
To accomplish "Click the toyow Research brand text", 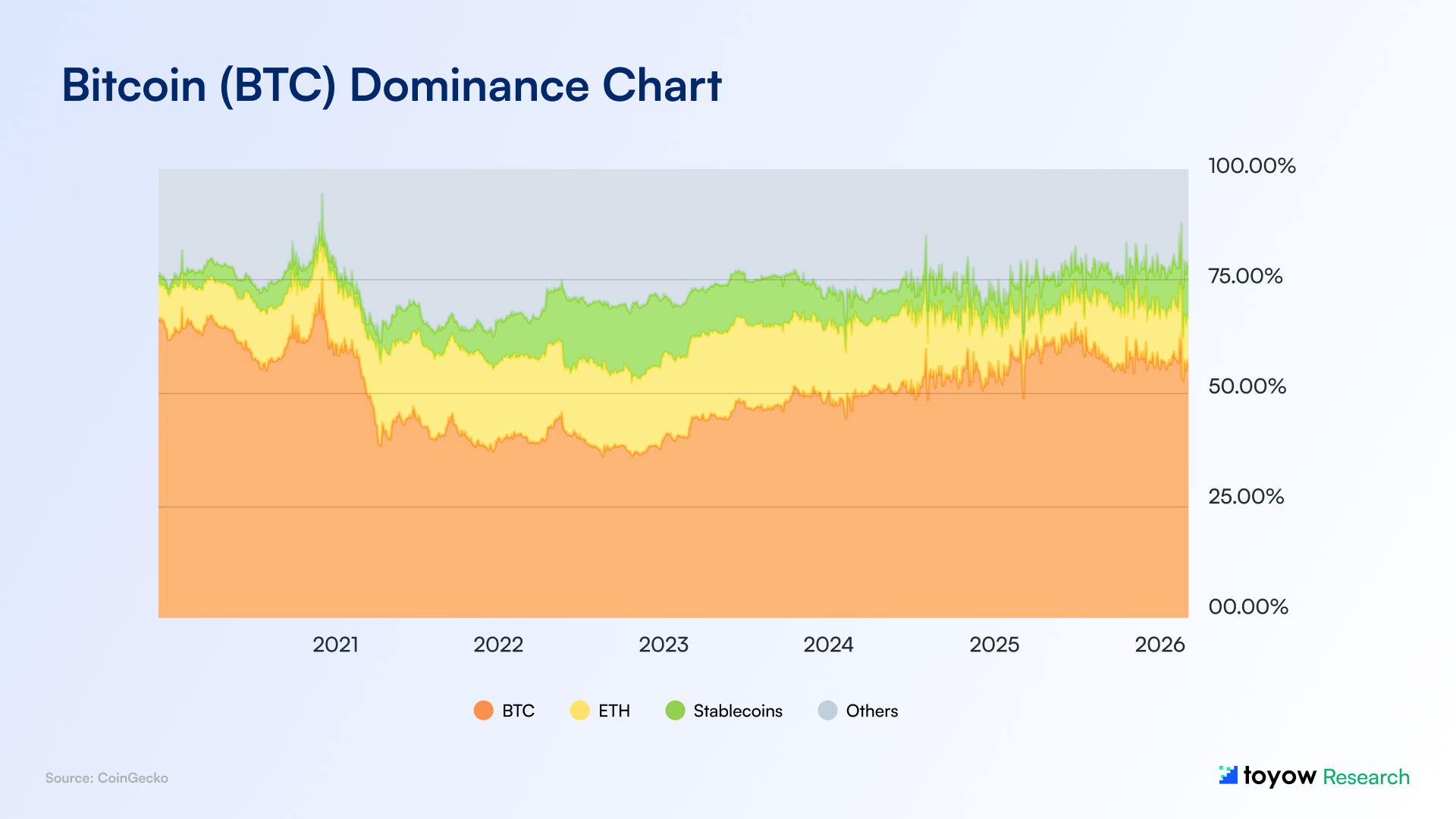I will coord(1326,777).
